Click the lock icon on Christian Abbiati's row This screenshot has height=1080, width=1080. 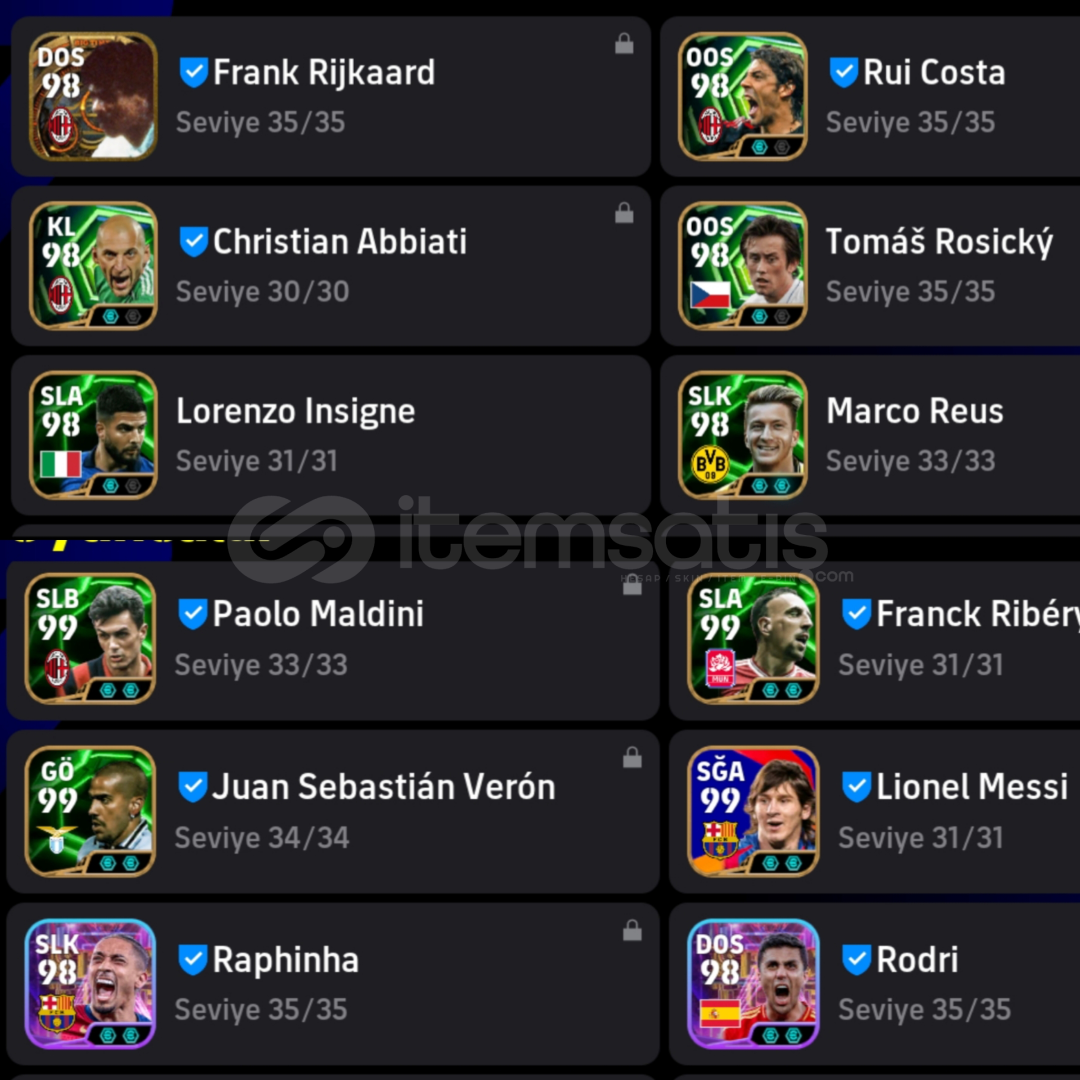(x=624, y=213)
